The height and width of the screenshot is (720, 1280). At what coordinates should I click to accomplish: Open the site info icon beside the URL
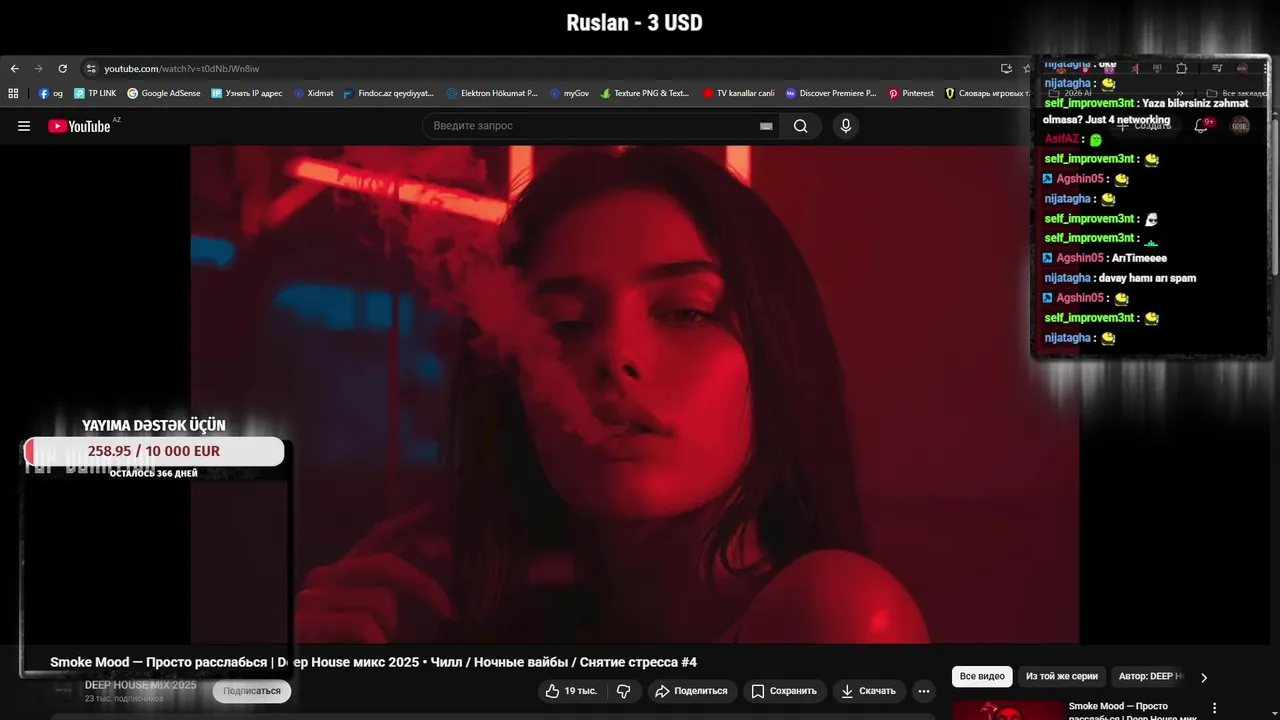(x=91, y=69)
